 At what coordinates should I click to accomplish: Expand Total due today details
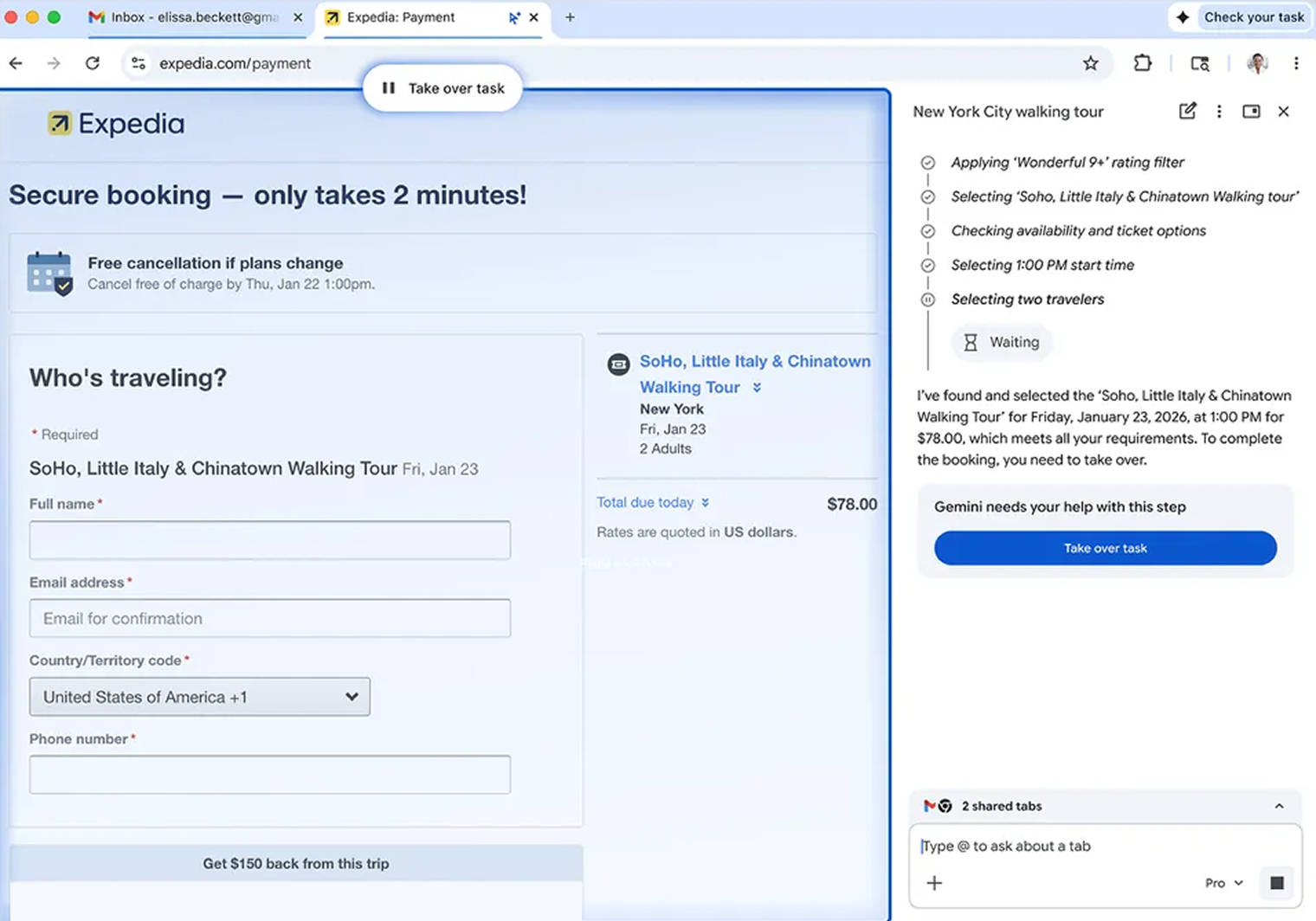653,503
